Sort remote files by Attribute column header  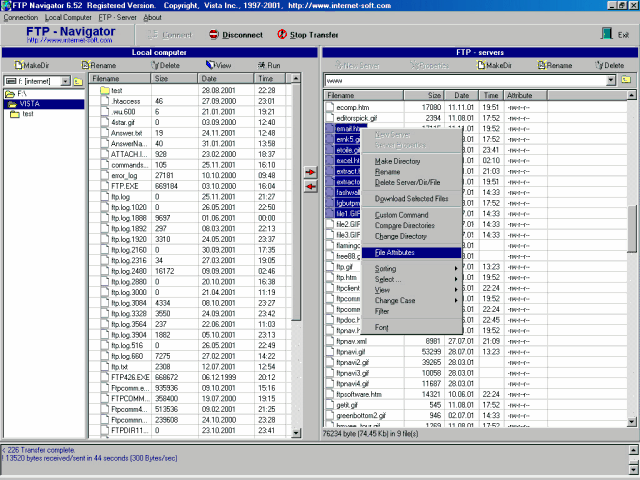click(525, 96)
